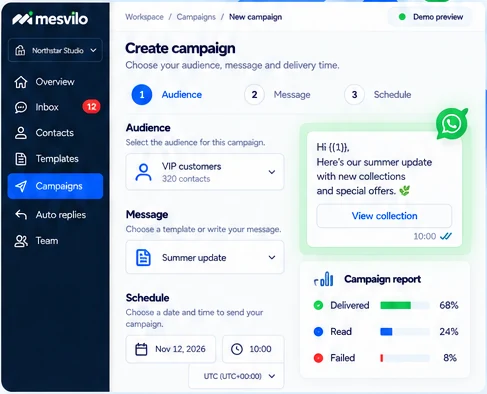Click the WhatsApp icon on preview
The image size is (487, 394).
tap(452, 124)
